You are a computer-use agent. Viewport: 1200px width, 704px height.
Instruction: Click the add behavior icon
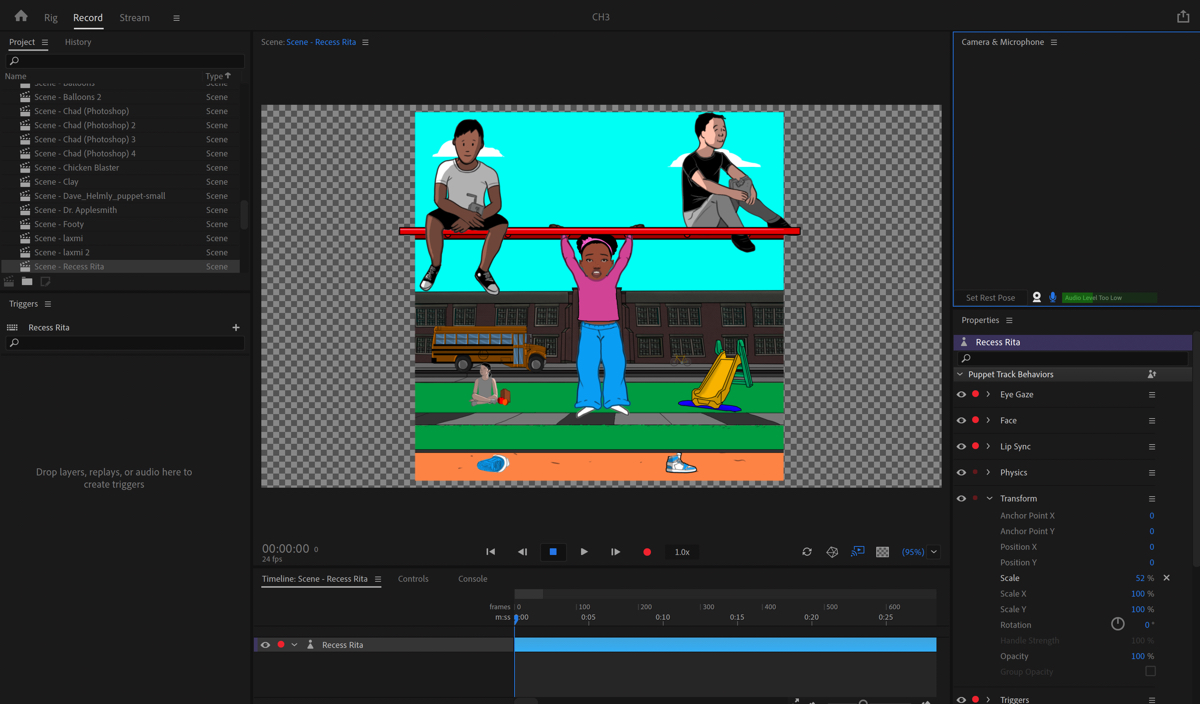(x=1152, y=374)
